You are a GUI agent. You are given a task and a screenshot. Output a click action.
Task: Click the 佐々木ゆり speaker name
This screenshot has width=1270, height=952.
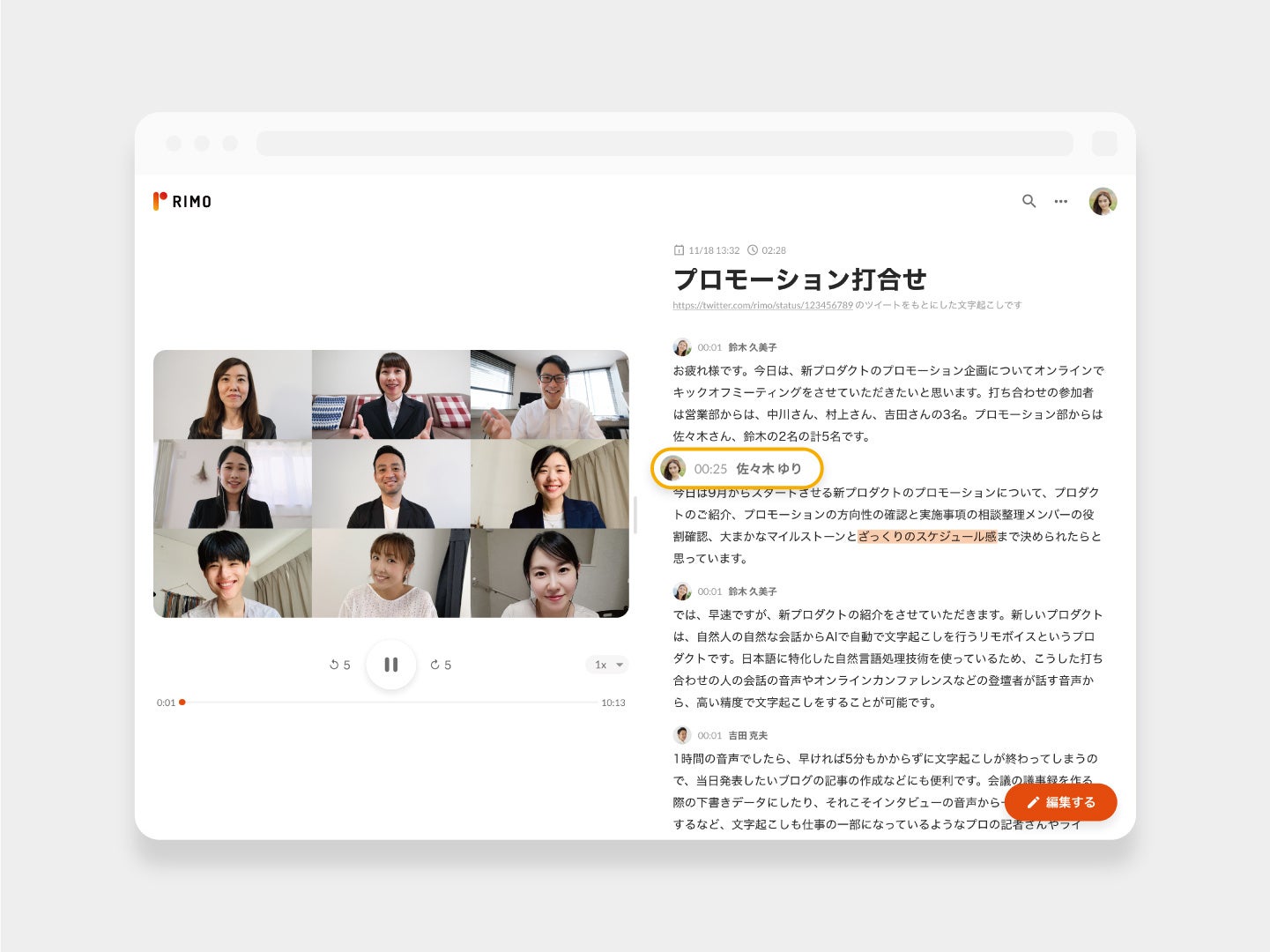pyautogui.click(x=769, y=469)
